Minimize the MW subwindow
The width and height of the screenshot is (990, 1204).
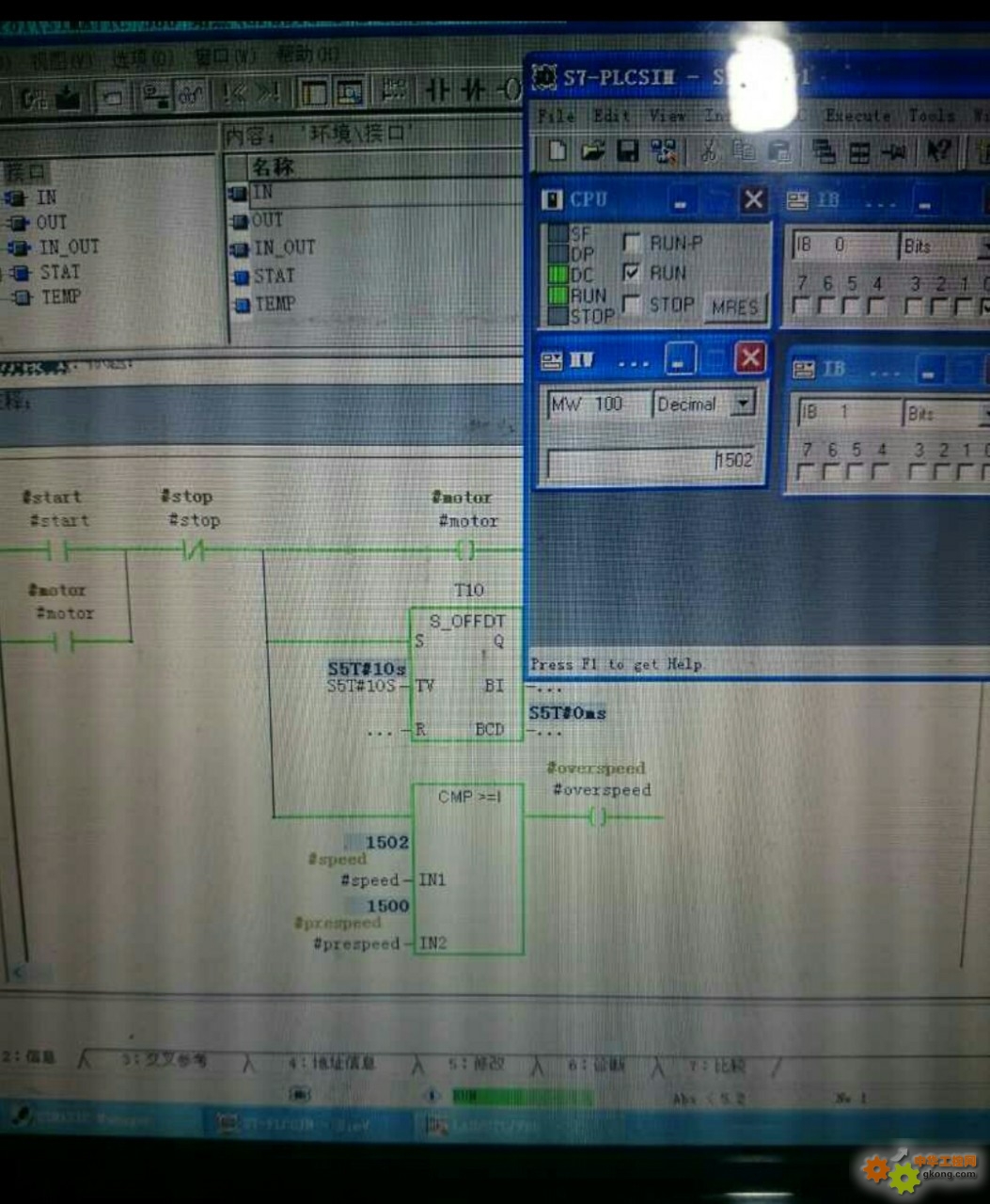point(681,359)
